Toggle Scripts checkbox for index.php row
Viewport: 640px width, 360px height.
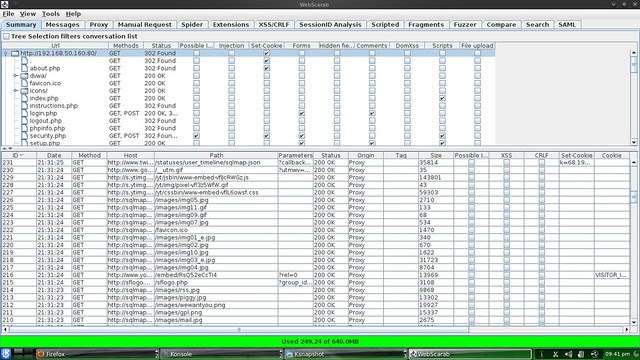442,98
